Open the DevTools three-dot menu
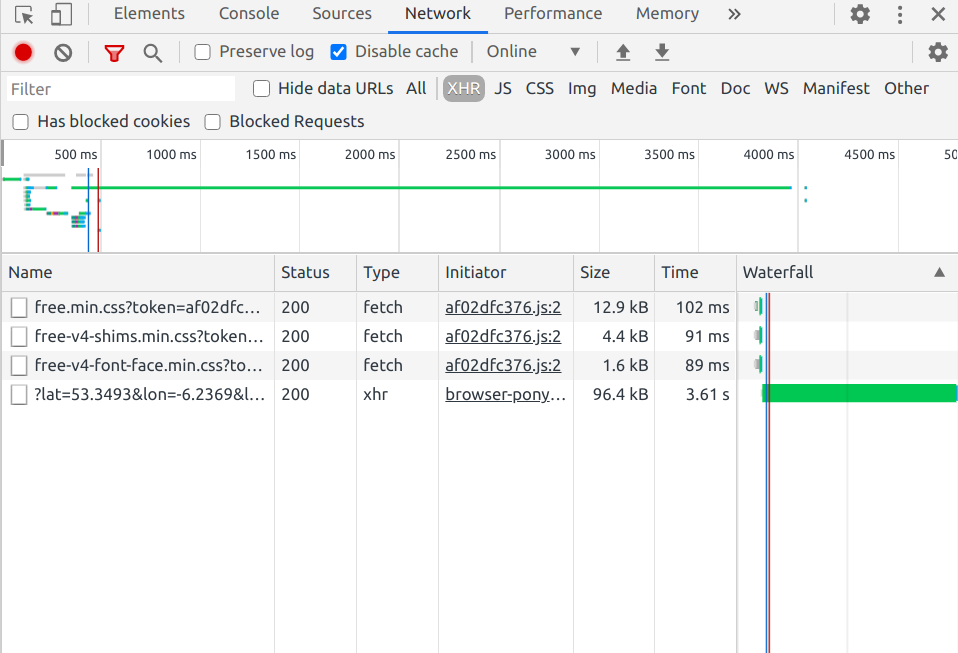Image resolution: width=958 pixels, height=653 pixels. tap(900, 15)
